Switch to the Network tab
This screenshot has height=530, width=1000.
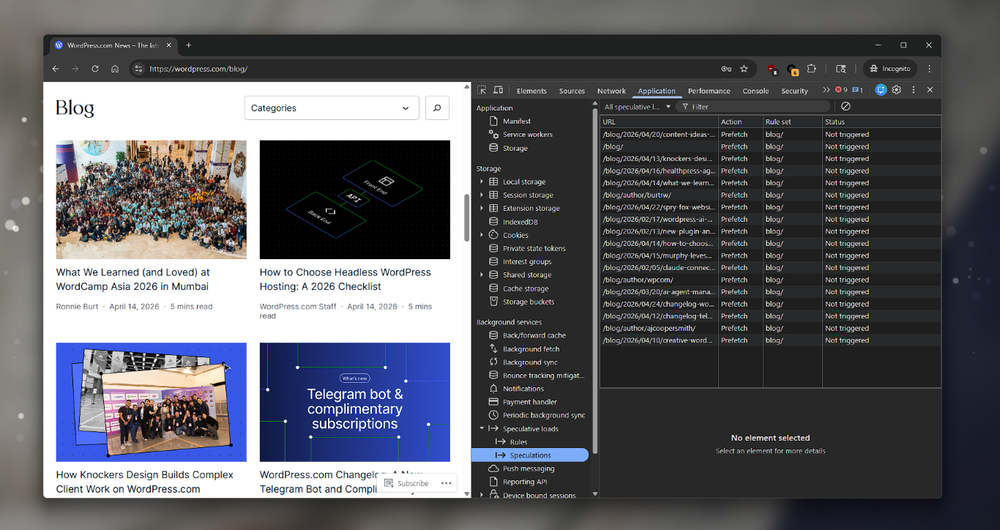pyautogui.click(x=612, y=91)
